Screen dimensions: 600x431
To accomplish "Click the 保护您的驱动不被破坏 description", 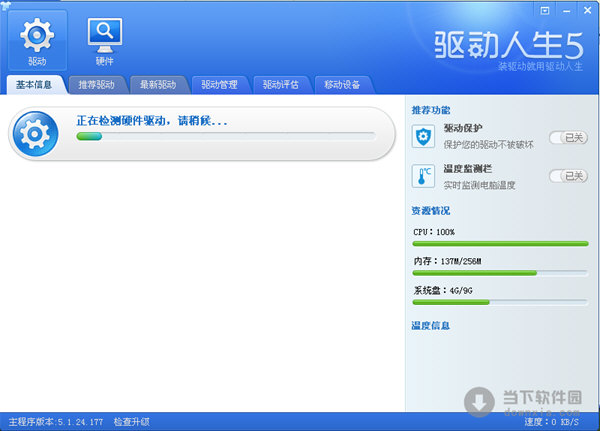I will (489, 145).
